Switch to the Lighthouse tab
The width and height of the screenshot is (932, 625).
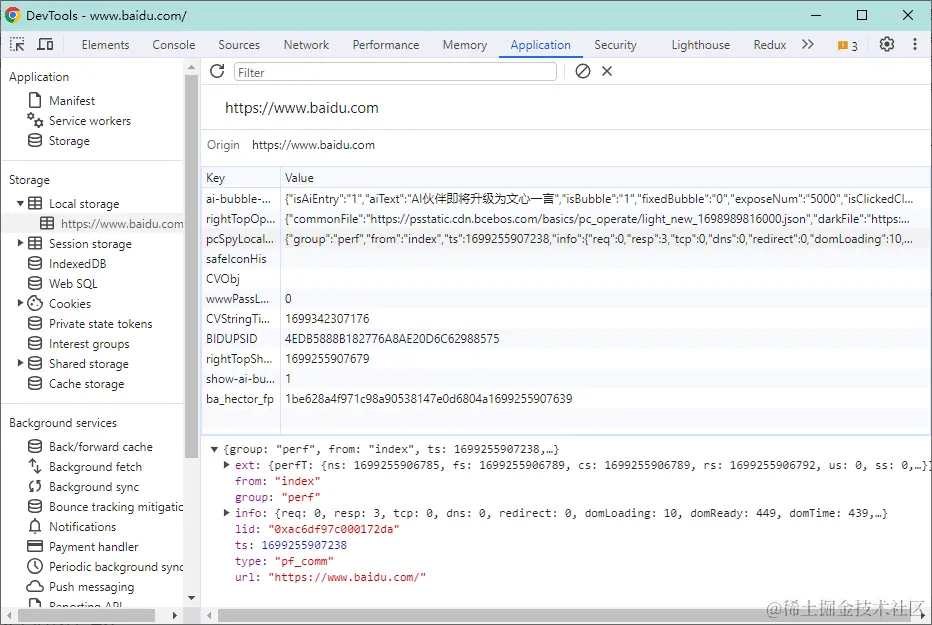click(x=701, y=45)
